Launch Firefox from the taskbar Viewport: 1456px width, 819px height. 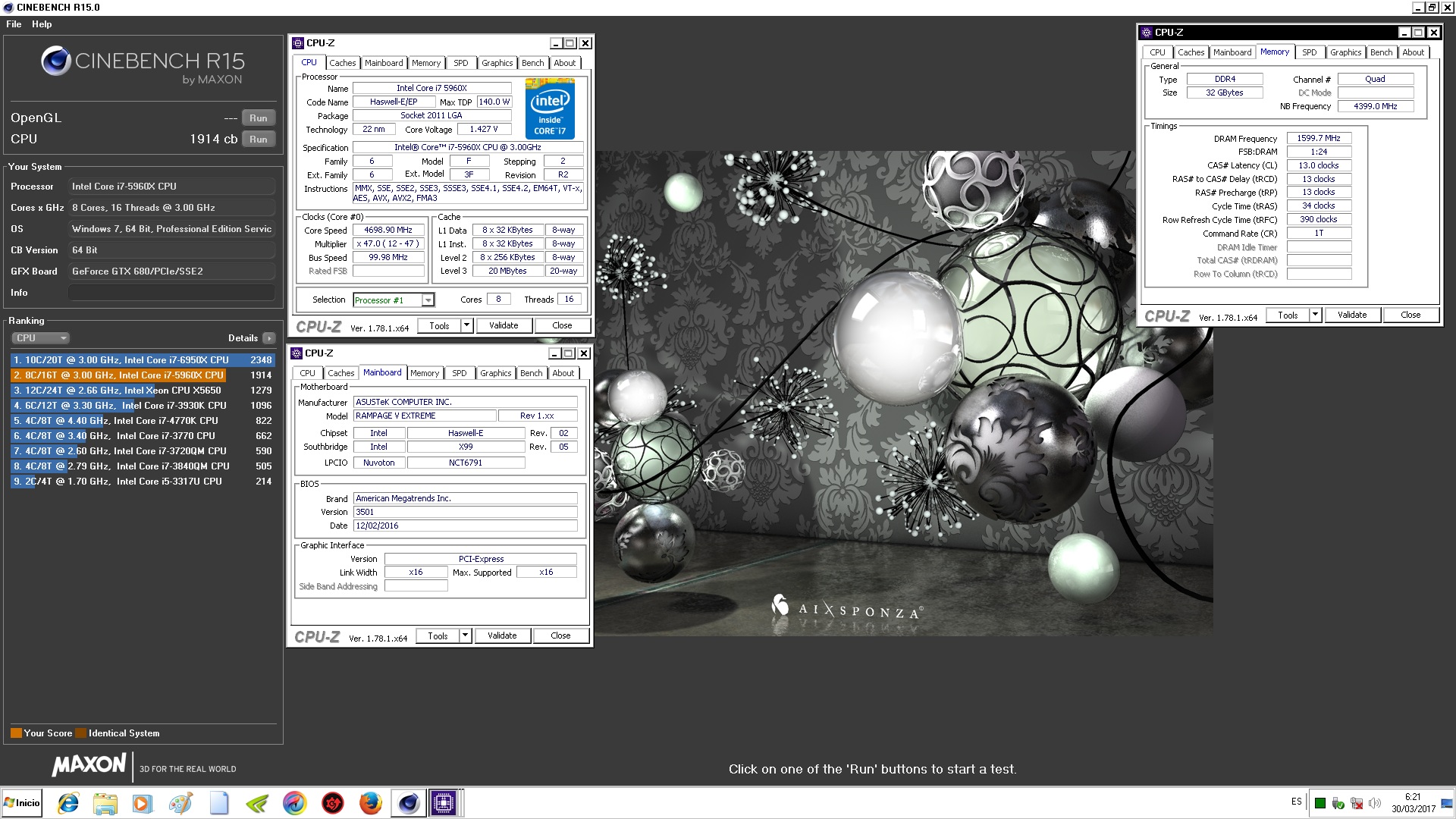pyautogui.click(x=370, y=803)
